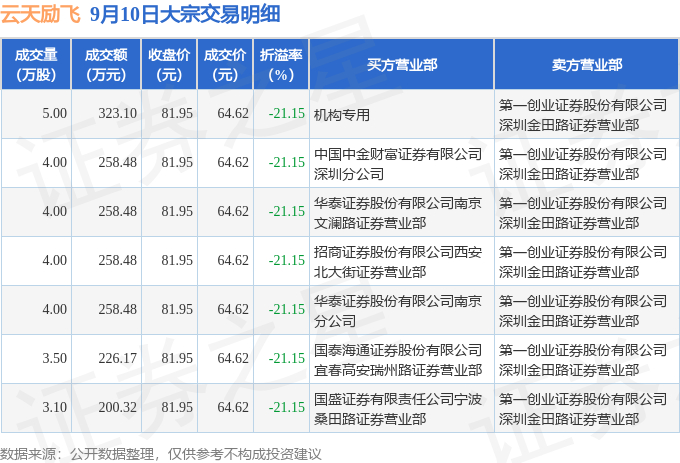Click the 数据来源 disclaimer footer text
680x463 pixels.
pyautogui.click(x=161, y=454)
